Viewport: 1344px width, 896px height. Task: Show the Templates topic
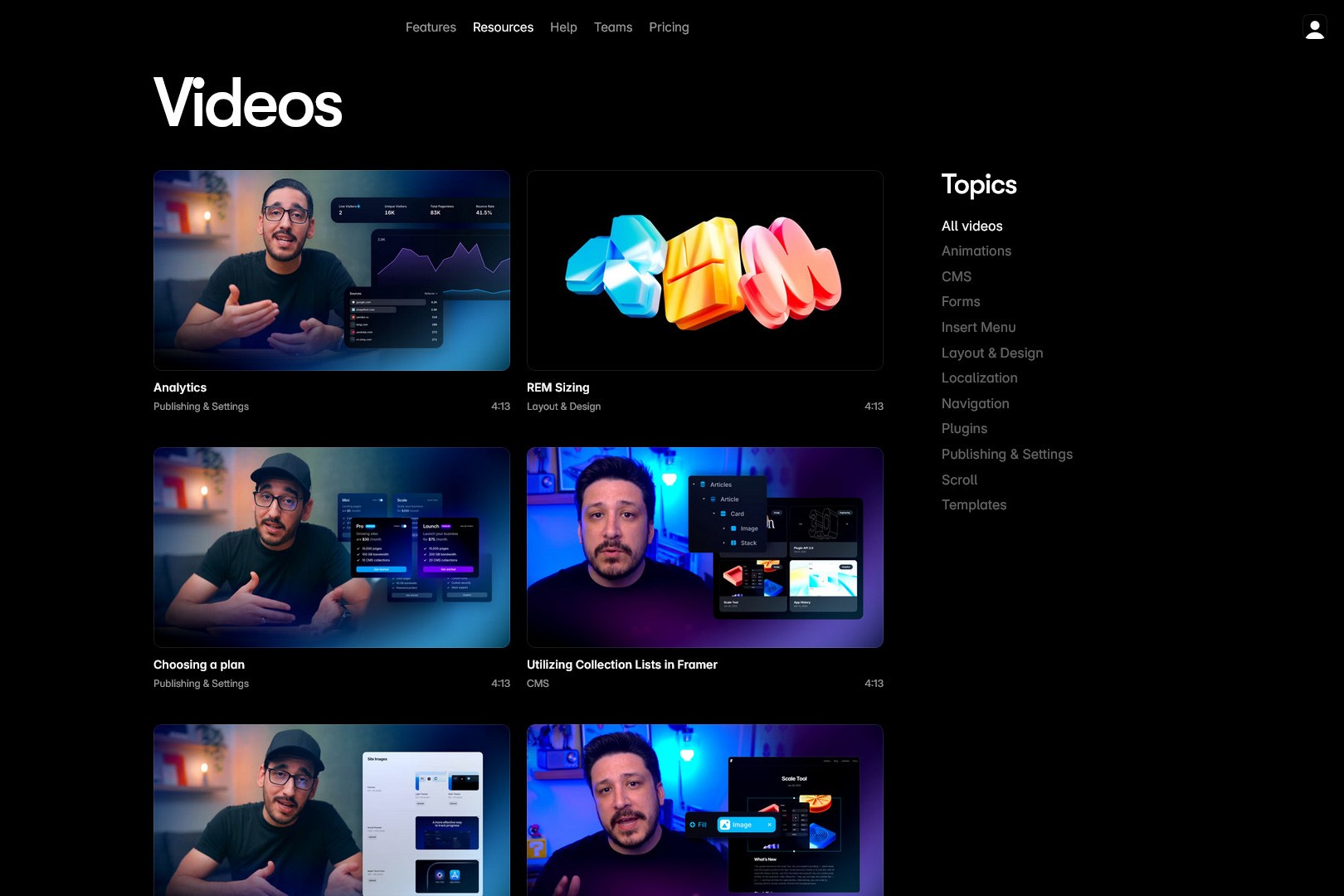(974, 504)
